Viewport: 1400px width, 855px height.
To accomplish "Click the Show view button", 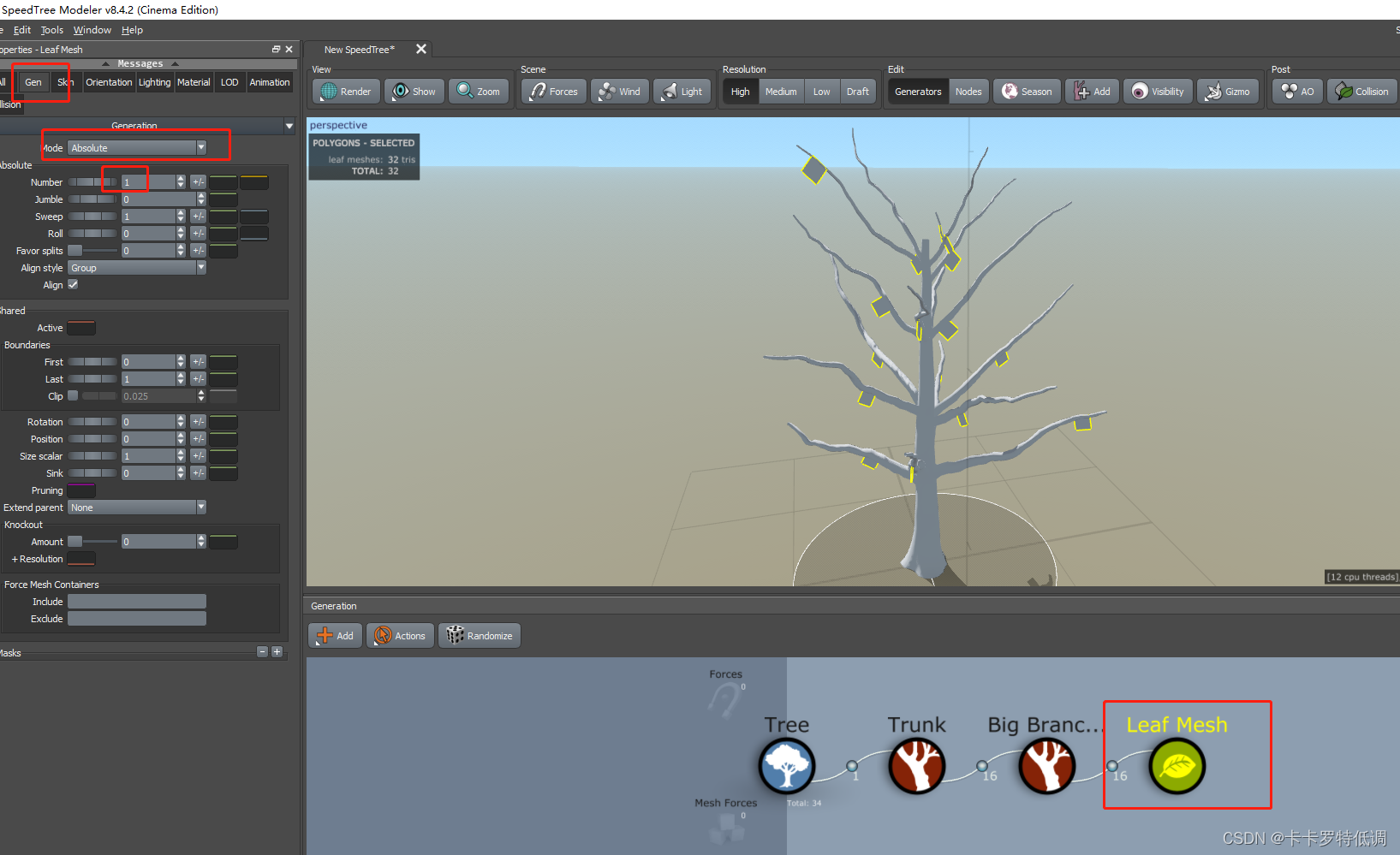I will click(414, 92).
